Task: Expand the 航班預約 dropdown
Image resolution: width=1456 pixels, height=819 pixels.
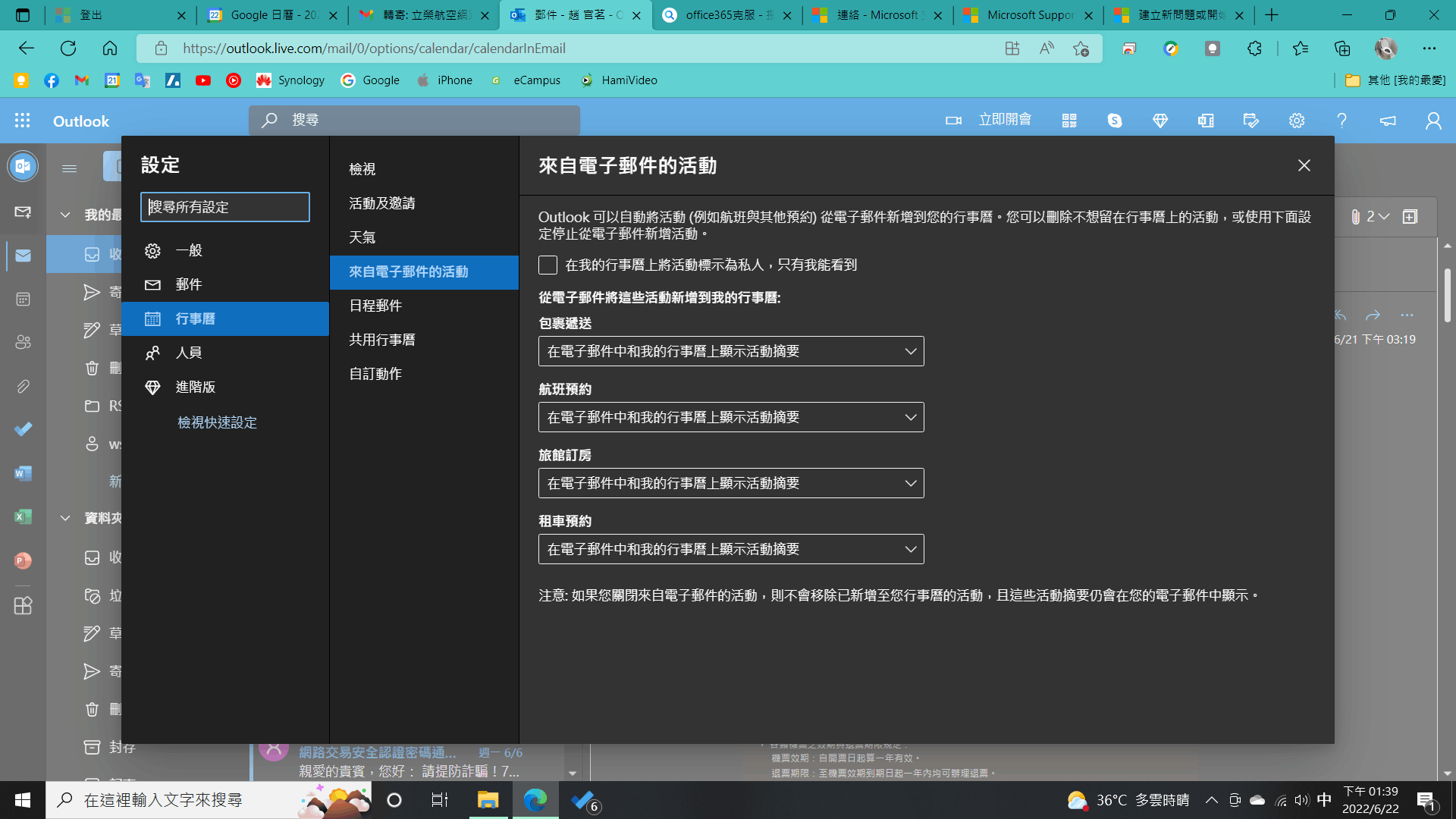Action: point(730,417)
